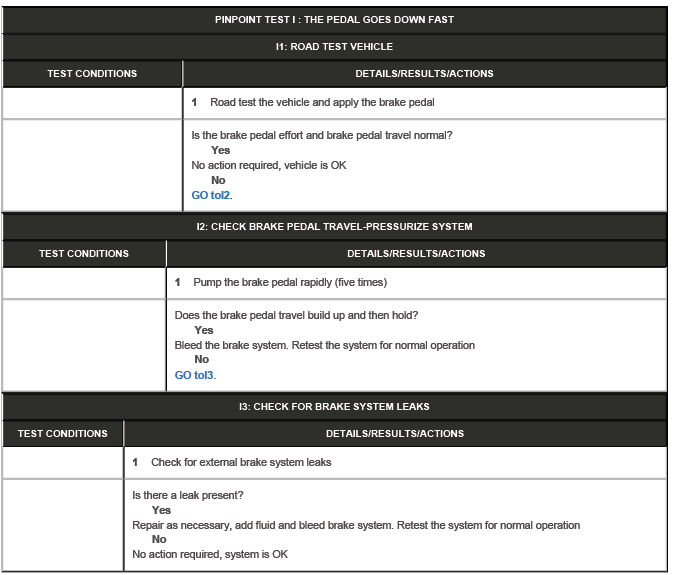
Task: Click Test Conditions header under I1 section
Action: (92, 73)
